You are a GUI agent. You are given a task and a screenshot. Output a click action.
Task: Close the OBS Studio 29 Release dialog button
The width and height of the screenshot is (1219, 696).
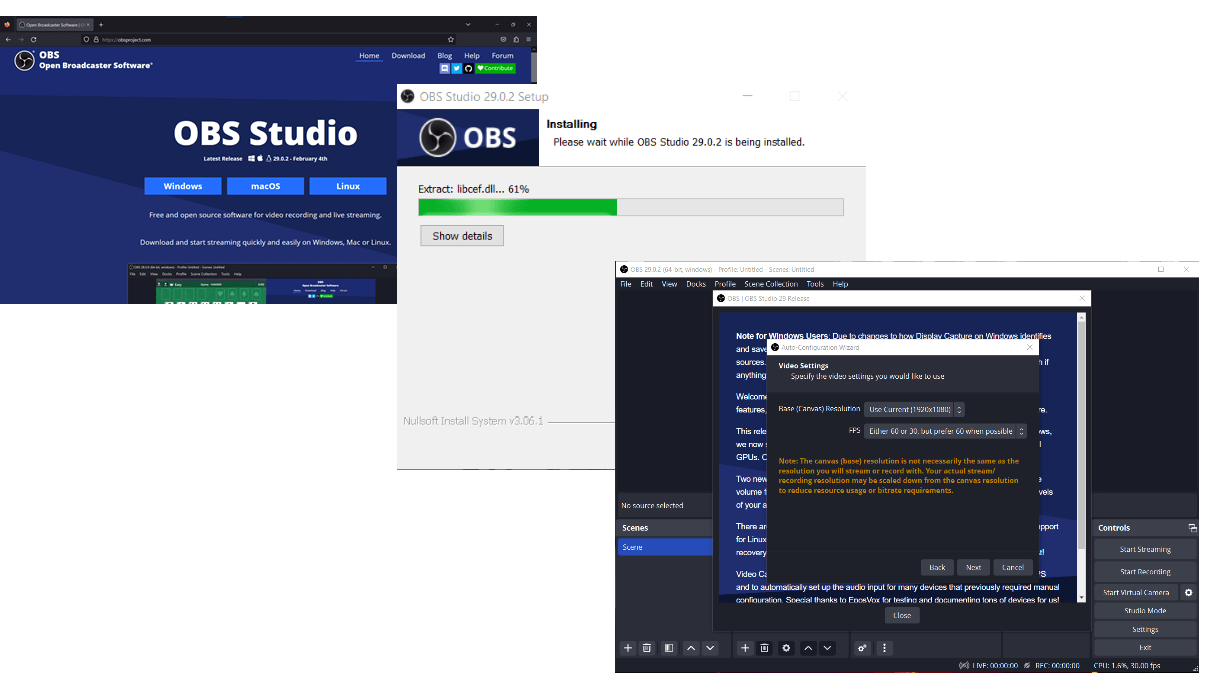(902, 615)
